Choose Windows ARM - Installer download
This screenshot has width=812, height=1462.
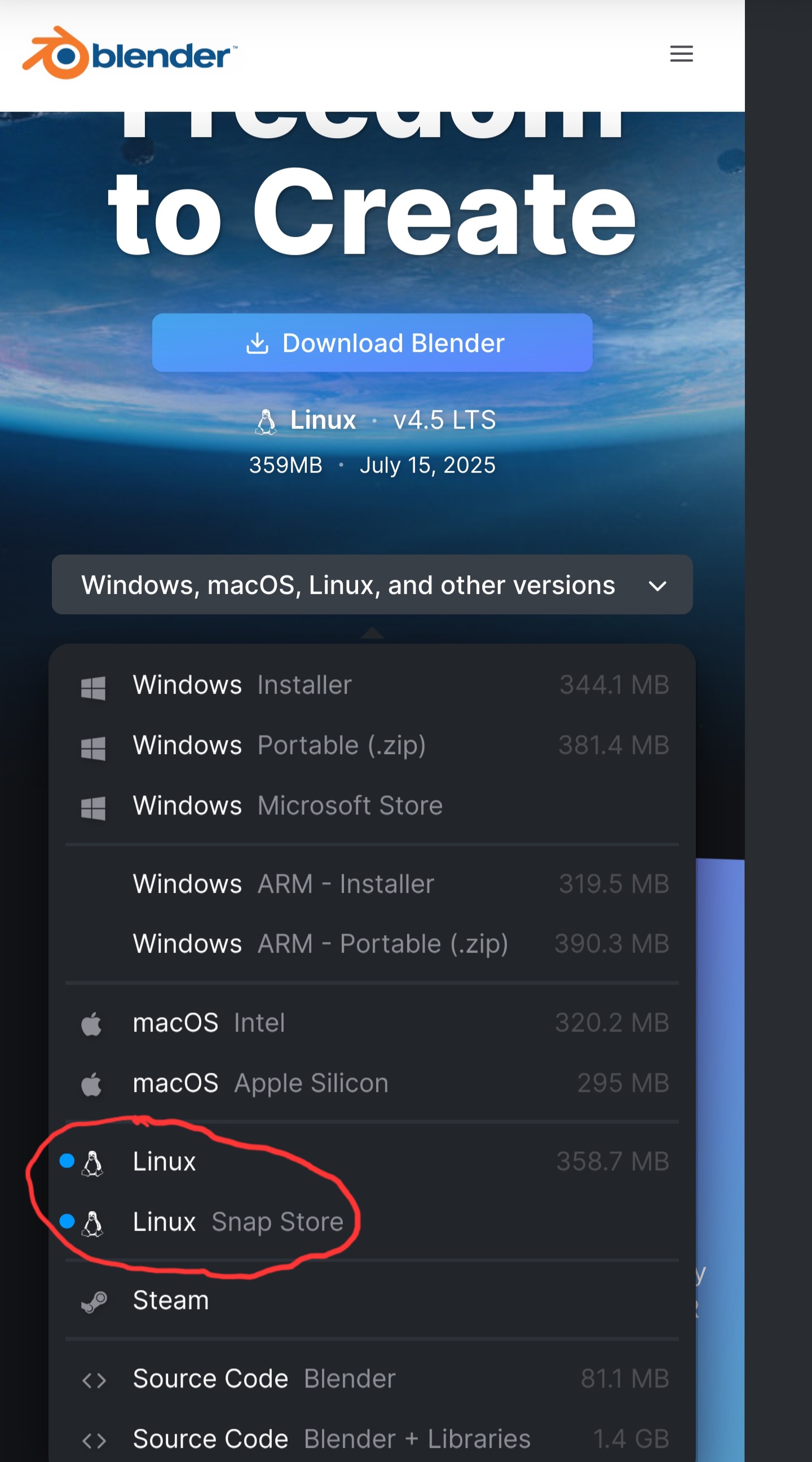(x=372, y=884)
